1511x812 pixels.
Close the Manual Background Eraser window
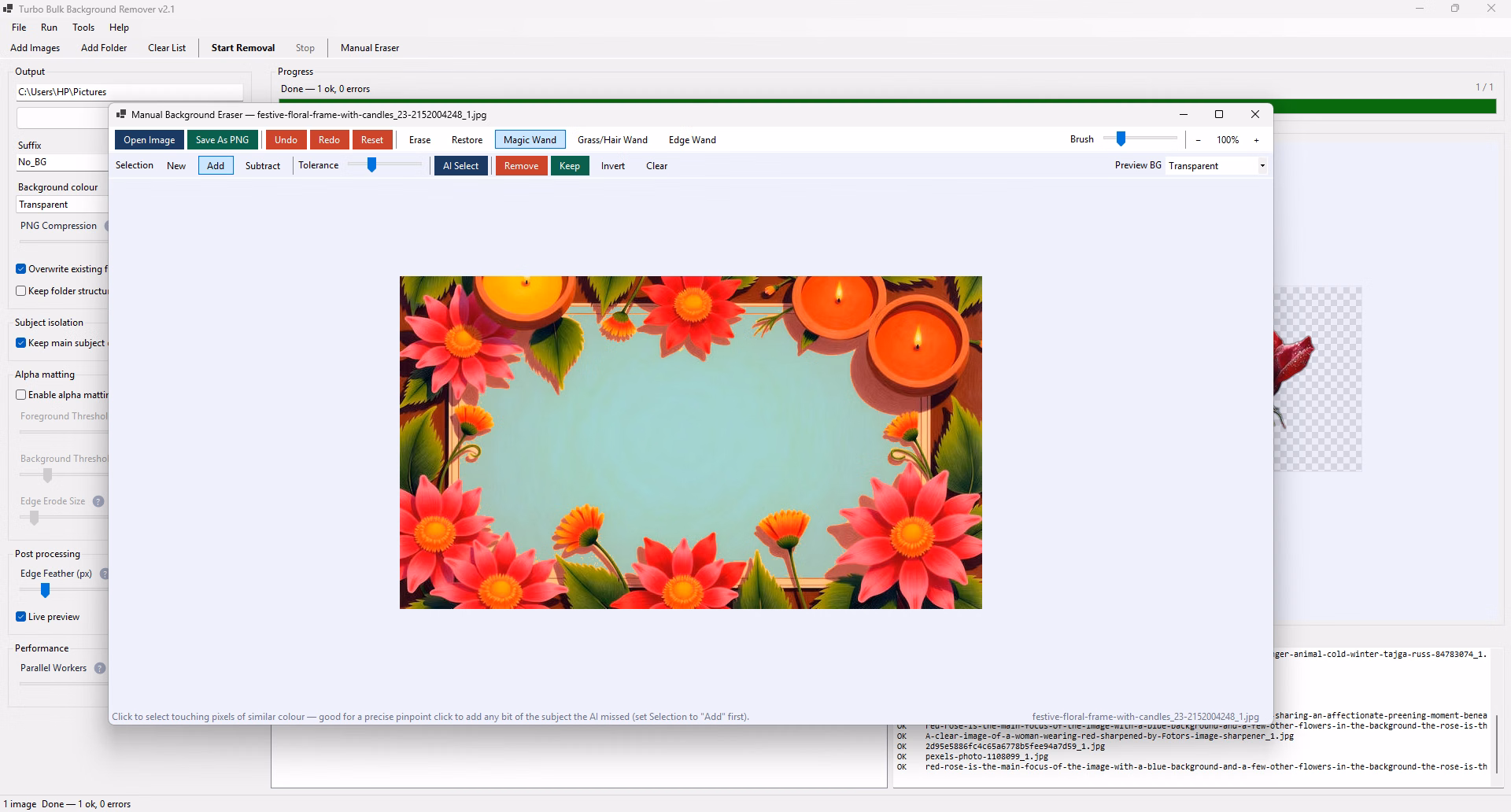1255,115
